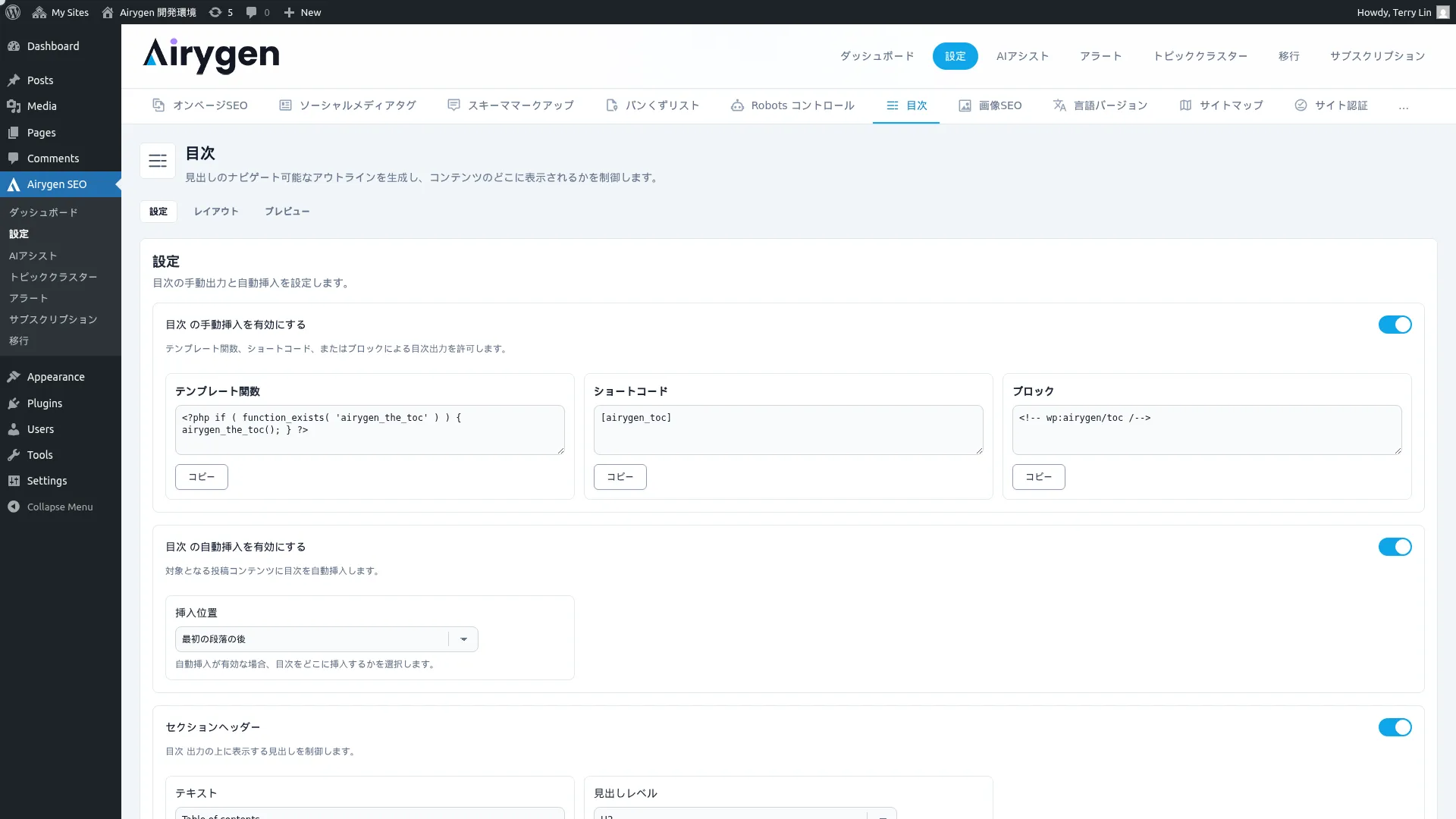Image resolution: width=1456 pixels, height=819 pixels.
Task: Open AIアシスト in the sidebar submenu
Action: [33, 256]
